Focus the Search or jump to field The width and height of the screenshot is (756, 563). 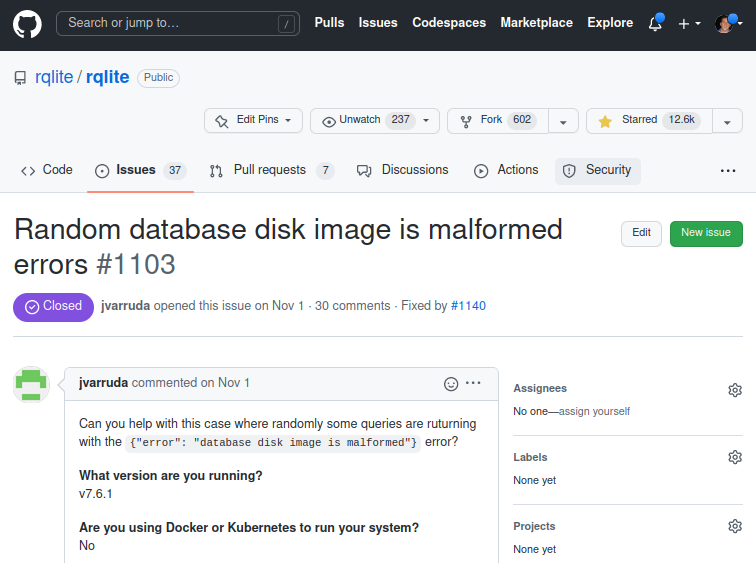point(177,24)
